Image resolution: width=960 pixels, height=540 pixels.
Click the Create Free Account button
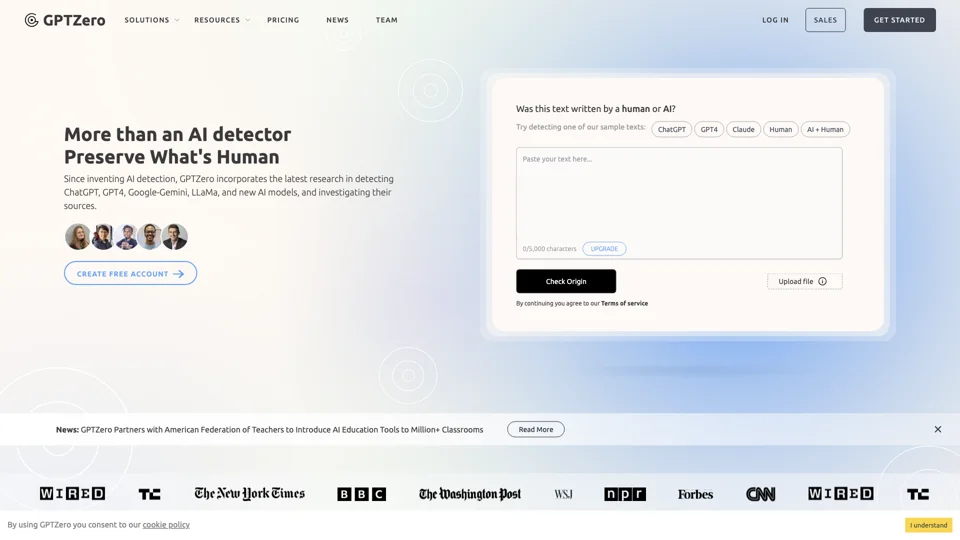[130, 273]
